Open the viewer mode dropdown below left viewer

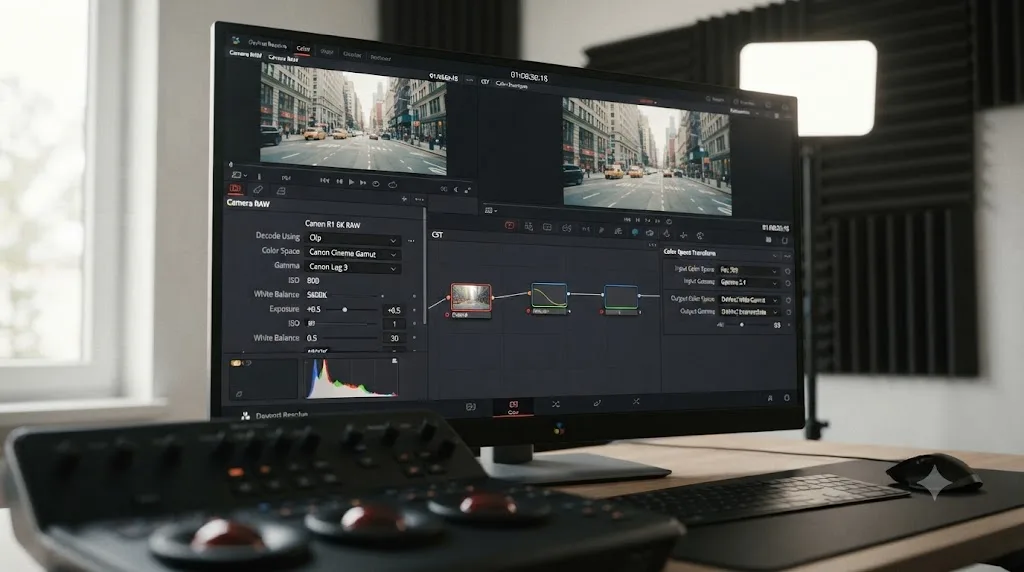238,175
